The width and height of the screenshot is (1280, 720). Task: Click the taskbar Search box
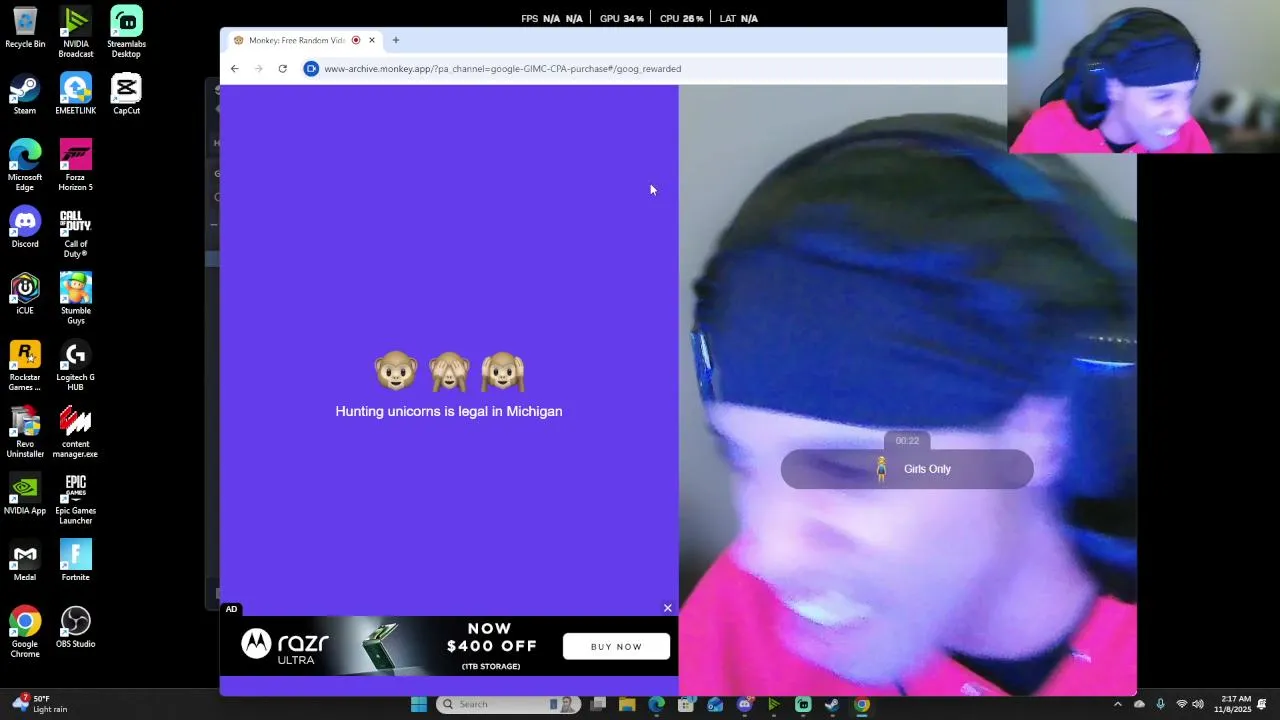[x=509, y=704]
